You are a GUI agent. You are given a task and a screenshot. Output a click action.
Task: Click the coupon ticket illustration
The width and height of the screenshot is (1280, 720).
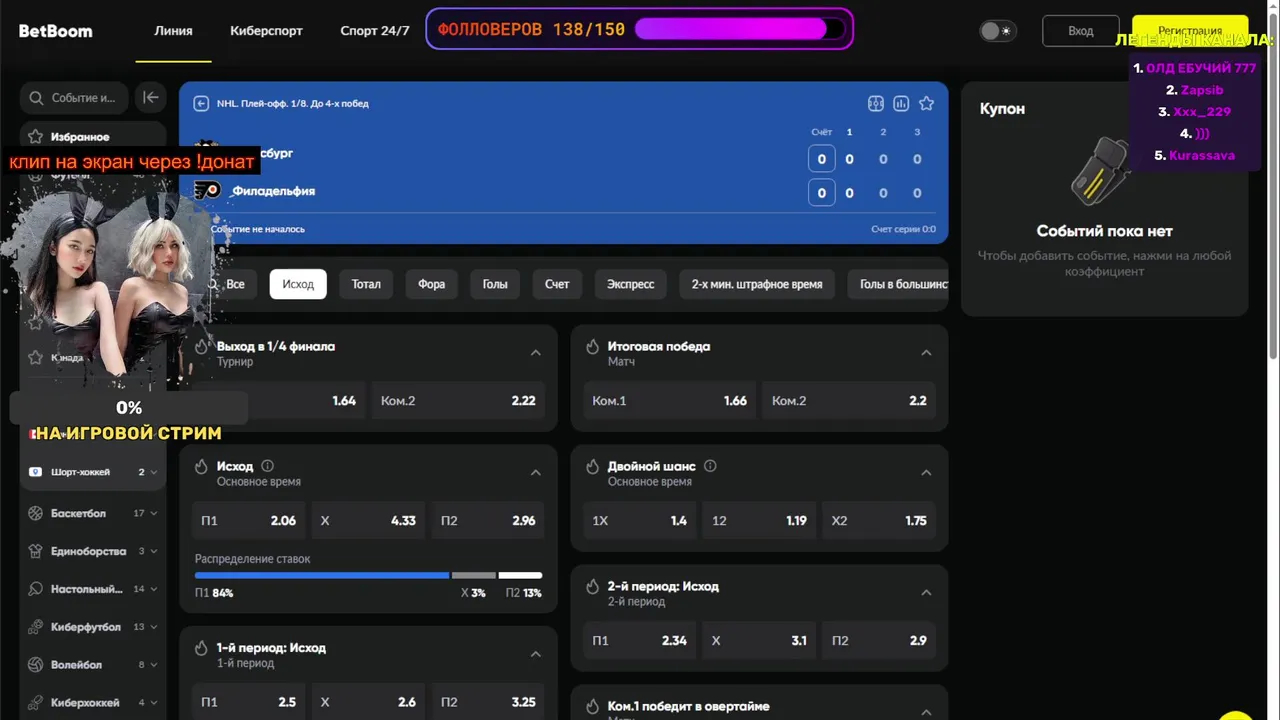[x=1102, y=172]
